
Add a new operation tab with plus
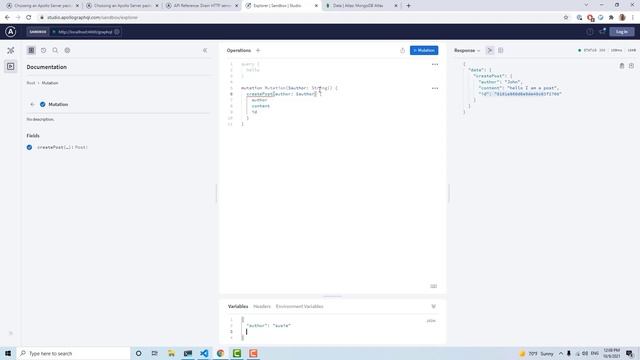coord(258,50)
